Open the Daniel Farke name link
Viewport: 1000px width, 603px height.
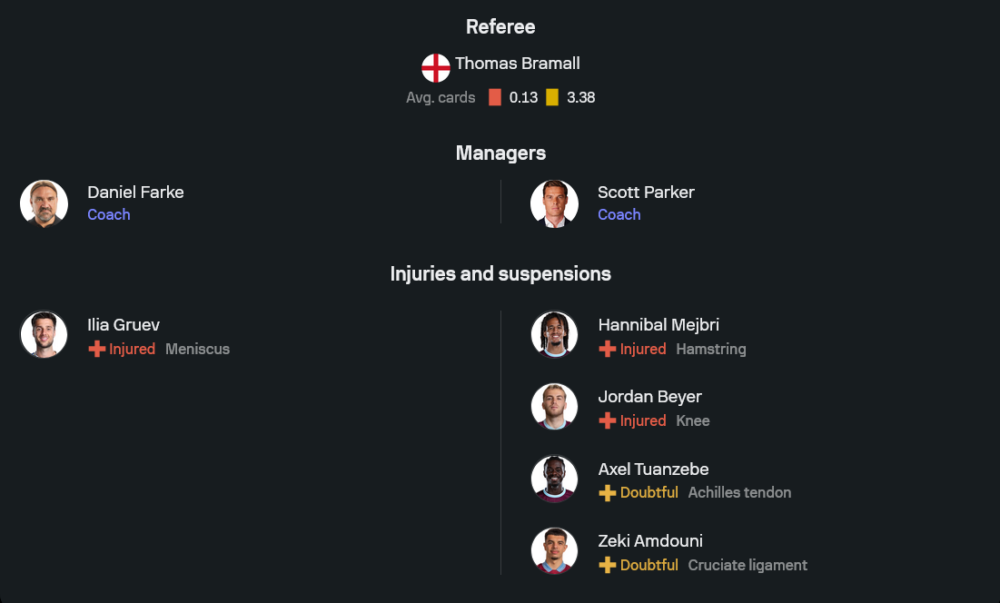point(135,192)
